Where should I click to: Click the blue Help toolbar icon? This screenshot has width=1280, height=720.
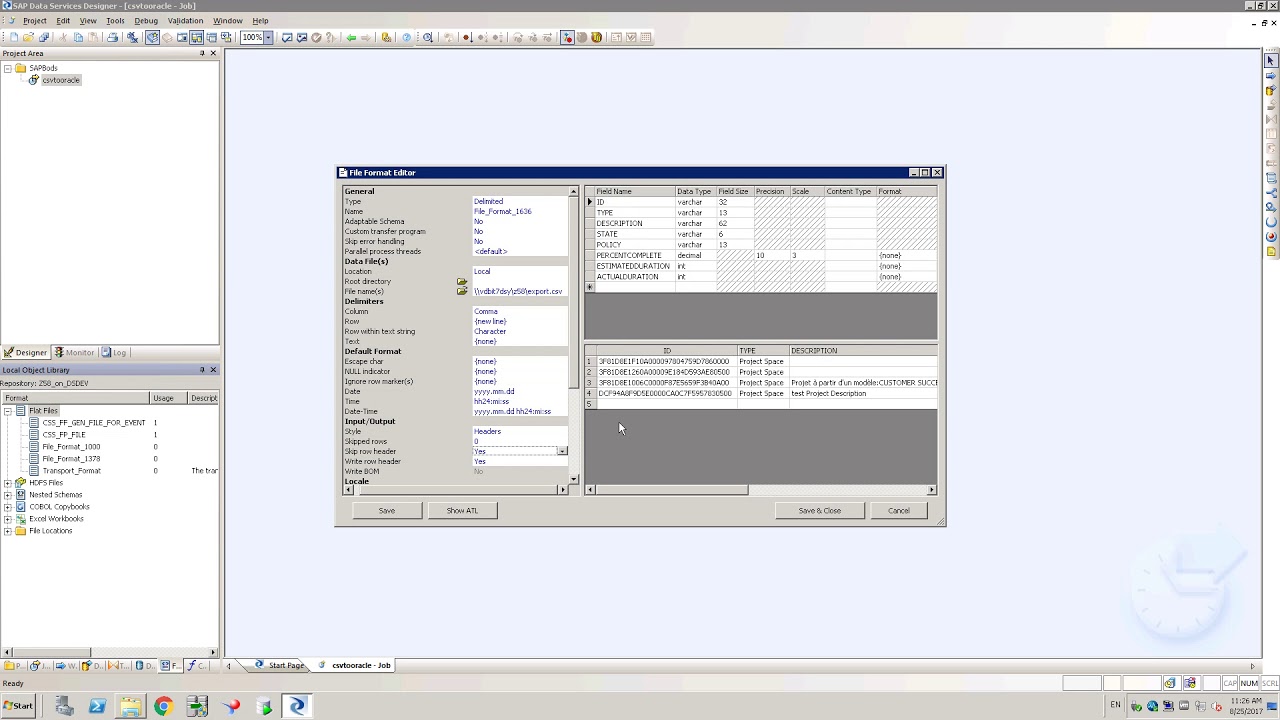pyautogui.click(x=407, y=37)
